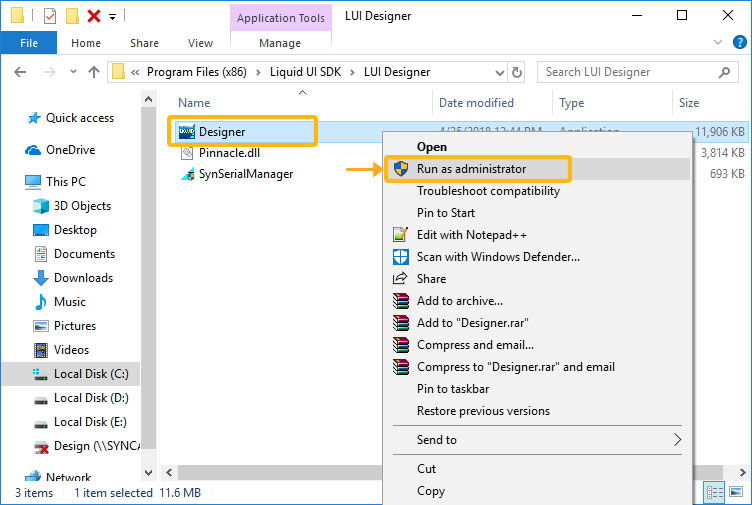752x505 pixels.
Task: Open the Help question mark icon
Action: (740, 42)
